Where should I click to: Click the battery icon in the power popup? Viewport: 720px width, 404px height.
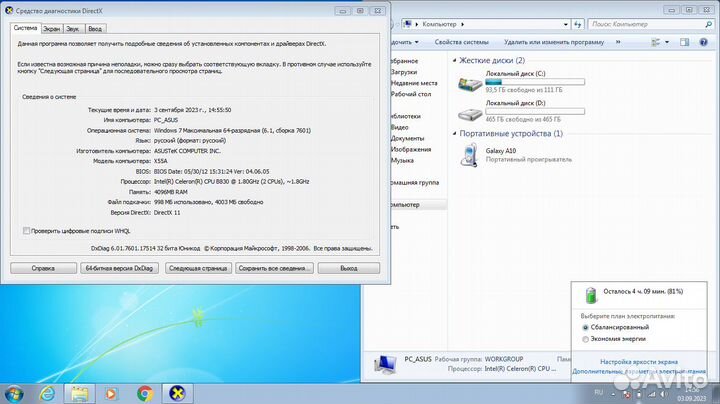(x=591, y=295)
